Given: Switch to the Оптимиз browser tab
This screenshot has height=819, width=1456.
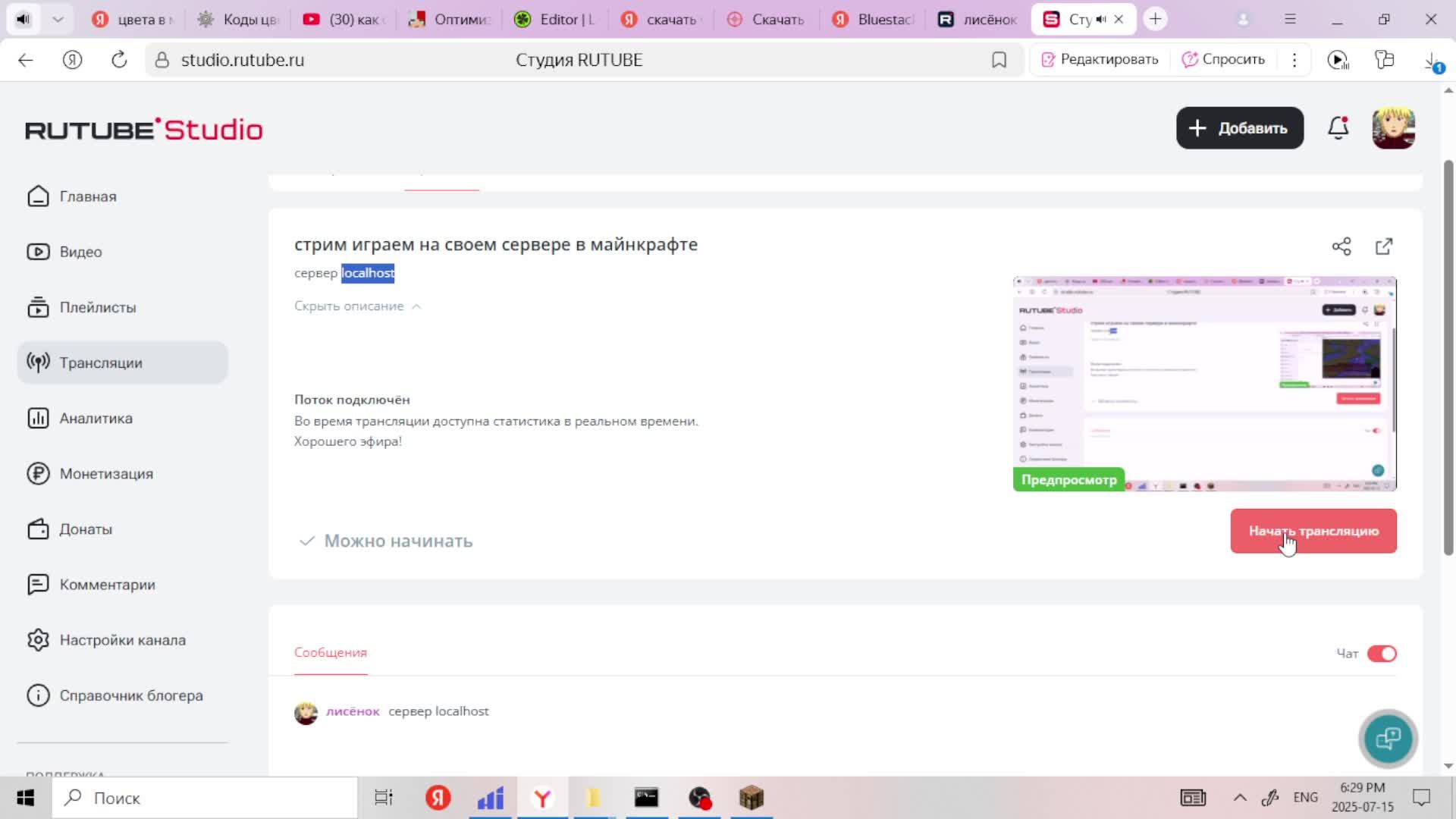Looking at the screenshot, I should tap(449, 19).
